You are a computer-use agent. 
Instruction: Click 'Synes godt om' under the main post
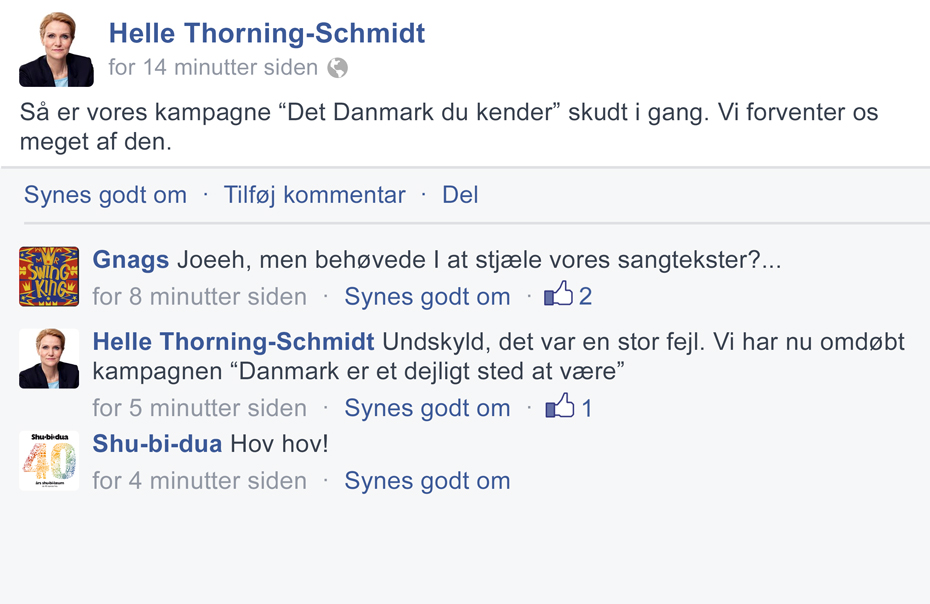[x=105, y=195]
